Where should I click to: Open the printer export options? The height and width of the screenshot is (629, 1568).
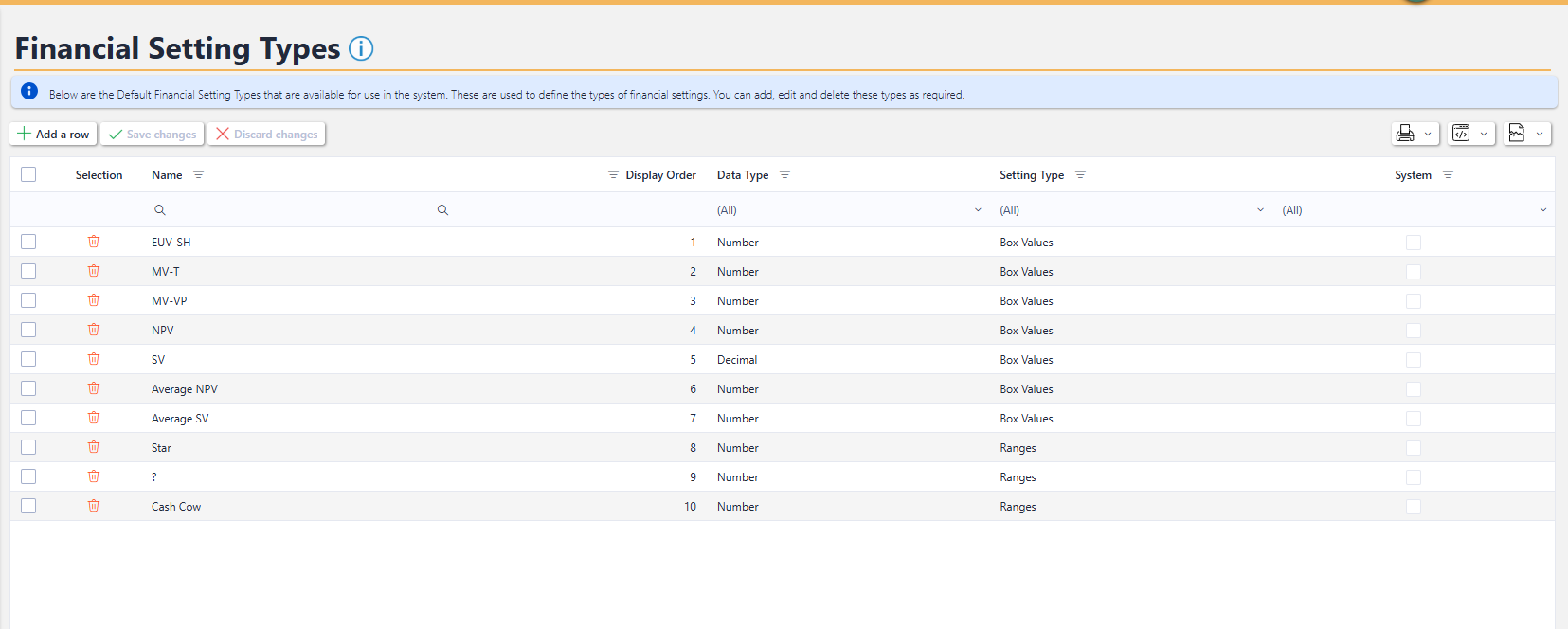point(1415,134)
